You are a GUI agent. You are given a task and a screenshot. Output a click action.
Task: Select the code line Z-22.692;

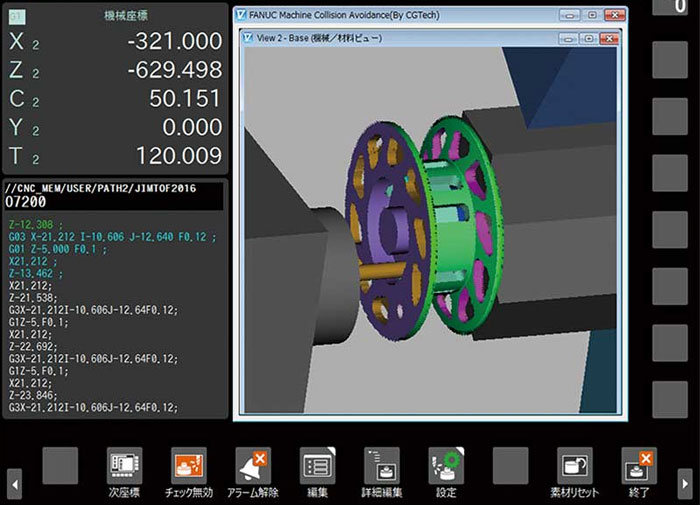pyautogui.click(x=33, y=346)
